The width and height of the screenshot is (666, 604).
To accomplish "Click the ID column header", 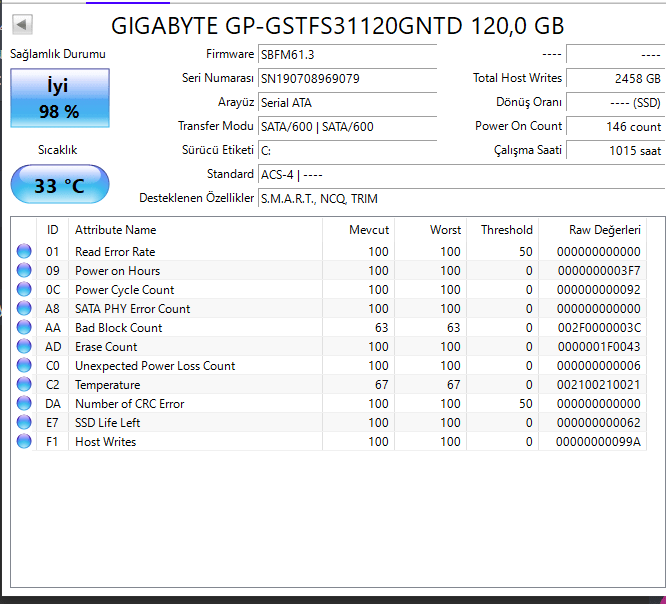I will pos(52,230).
